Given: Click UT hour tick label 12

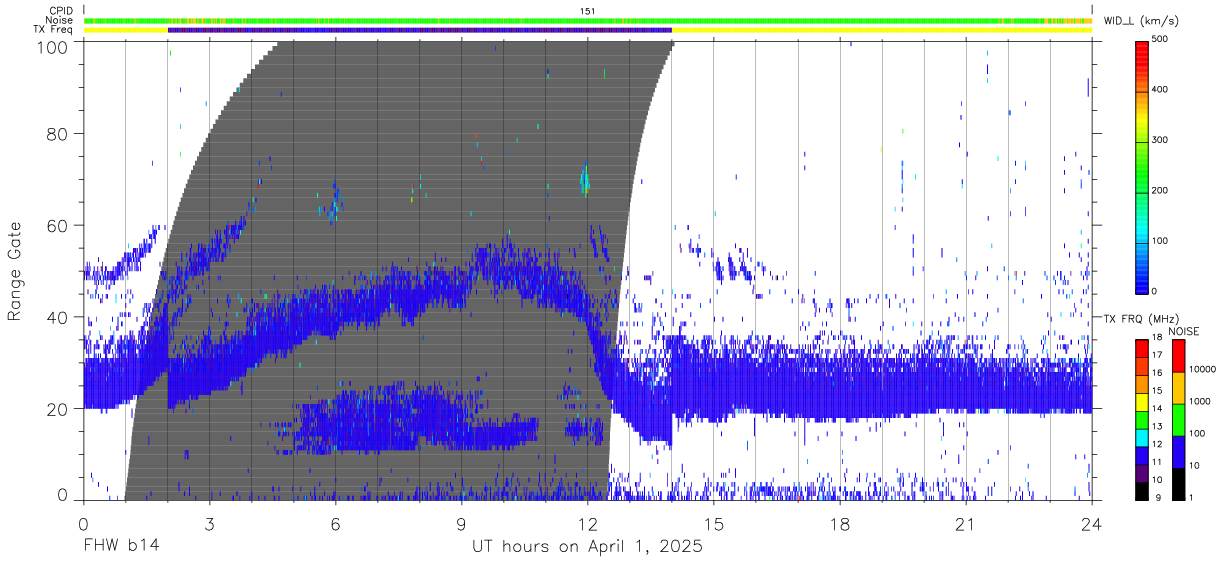Looking at the screenshot, I should (x=587, y=524).
